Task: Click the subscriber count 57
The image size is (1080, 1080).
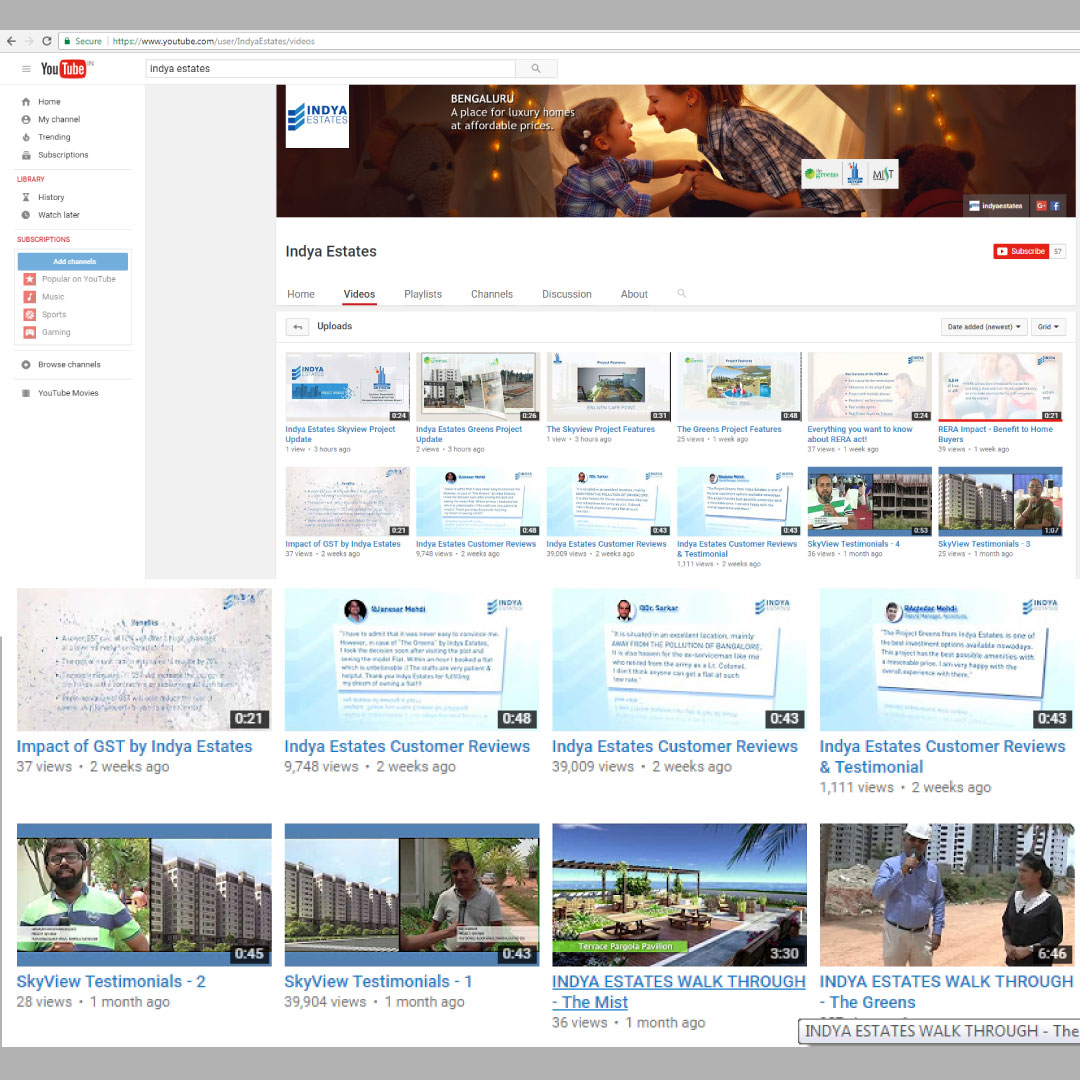Action: point(1058,251)
